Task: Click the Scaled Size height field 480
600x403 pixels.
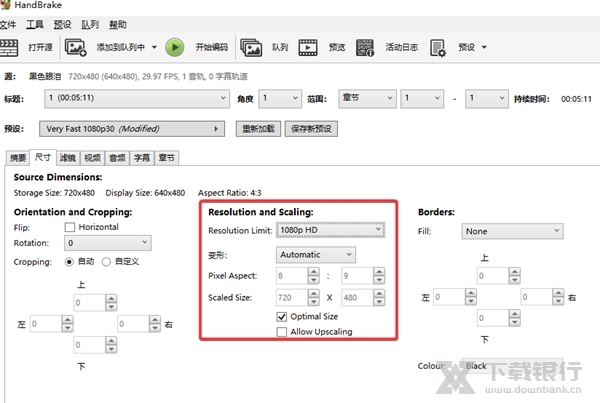Action: [357, 298]
